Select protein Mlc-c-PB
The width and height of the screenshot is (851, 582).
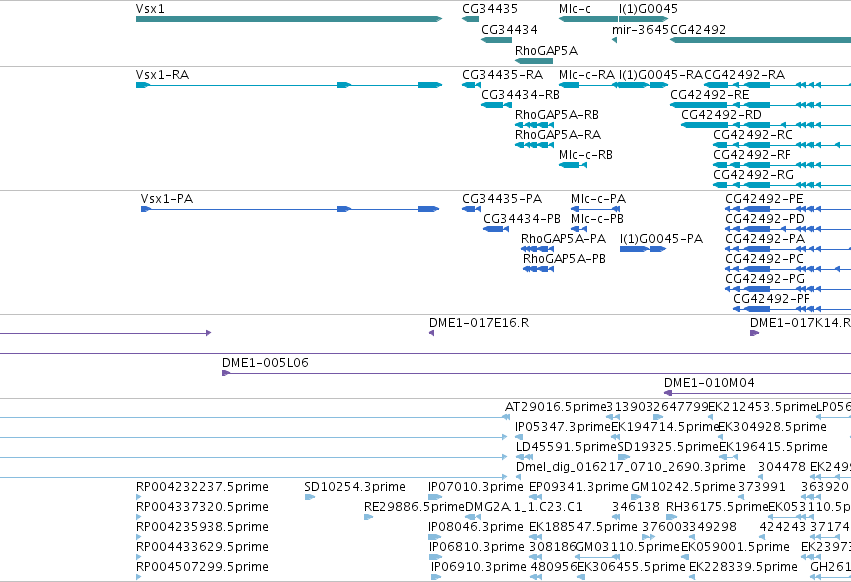point(579,229)
